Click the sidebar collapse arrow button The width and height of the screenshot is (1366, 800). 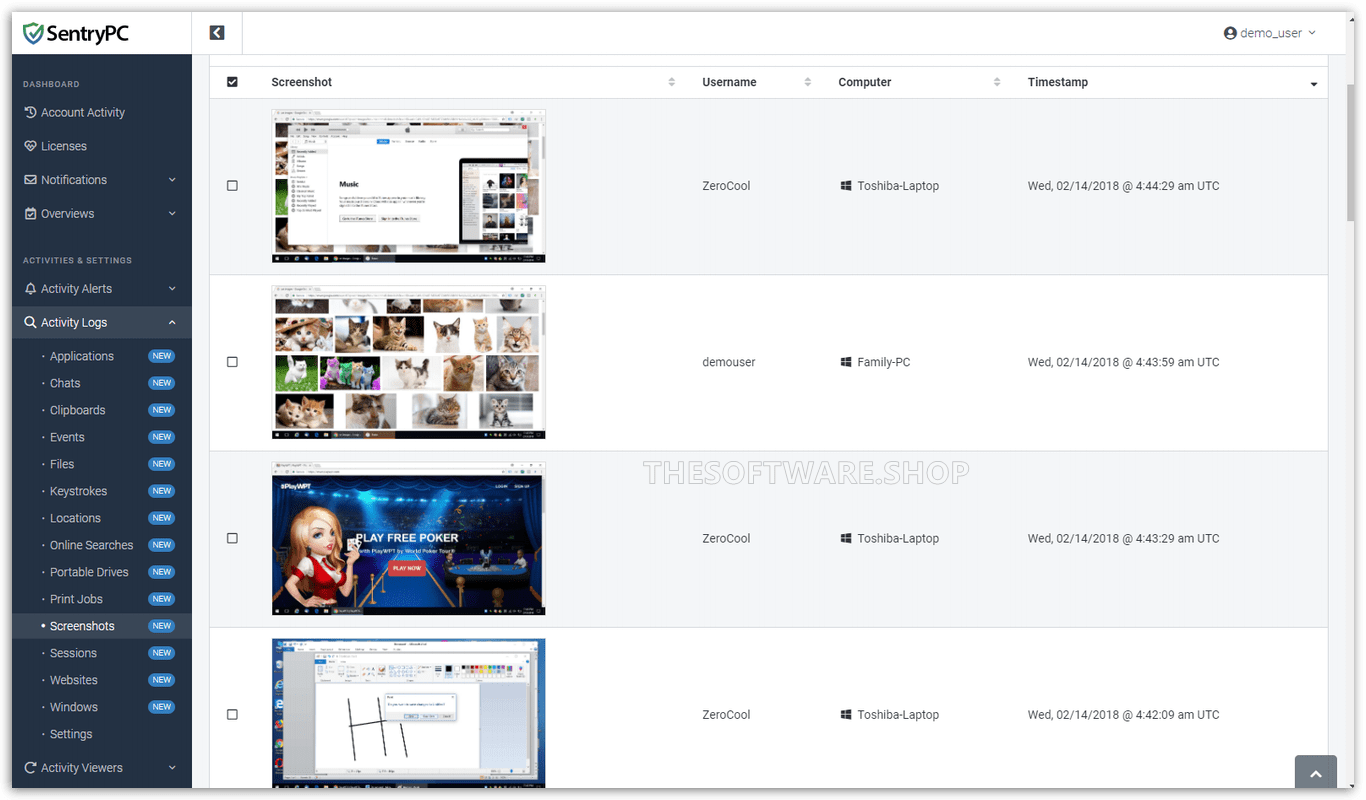tap(216, 32)
